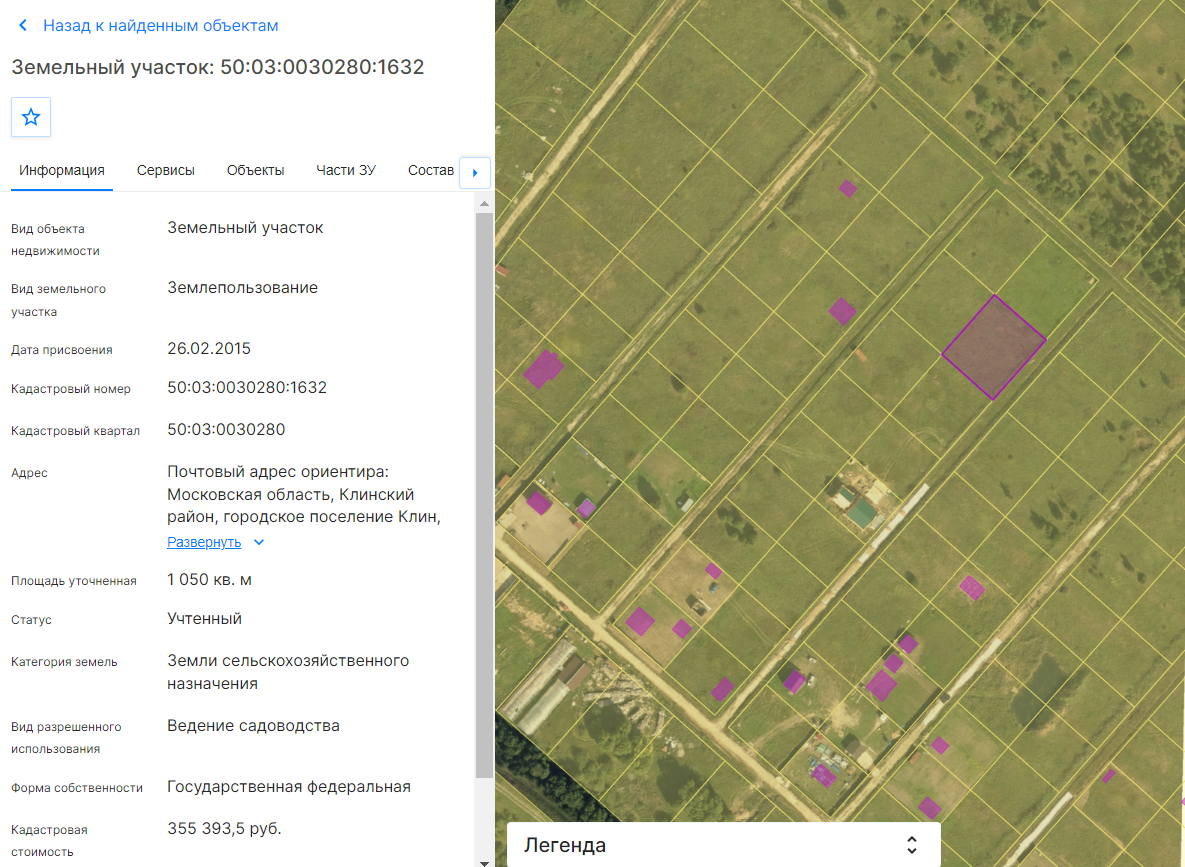Screen dimensions: 1185x867
Task: Select the Кадастровый номер value 50:03:0030280:1632
Action: point(247,388)
